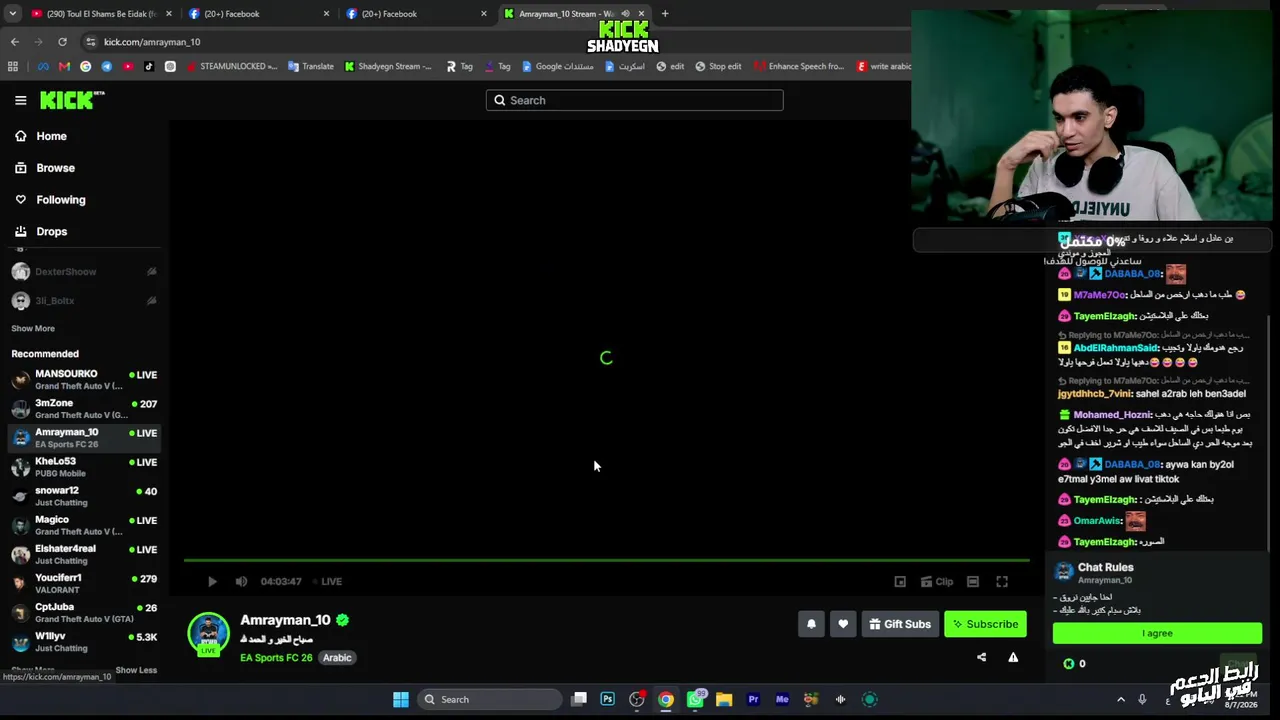The width and height of the screenshot is (1280, 720).
Task: Click the Gift Subs button
Action: tap(900, 624)
